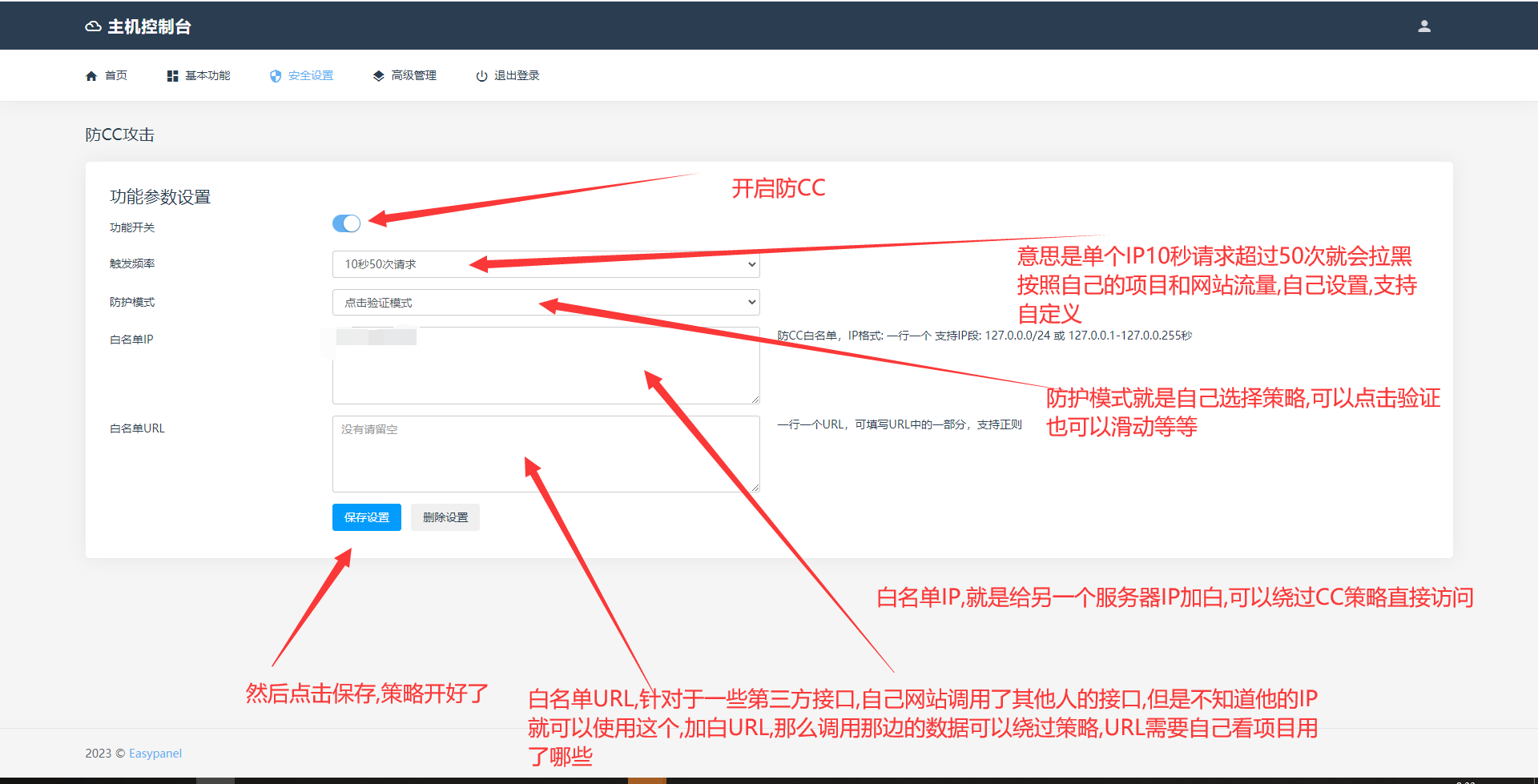Expand the 防护模式 dropdown
Viewport: 1538px width, 784px height.
pos(546,303)
